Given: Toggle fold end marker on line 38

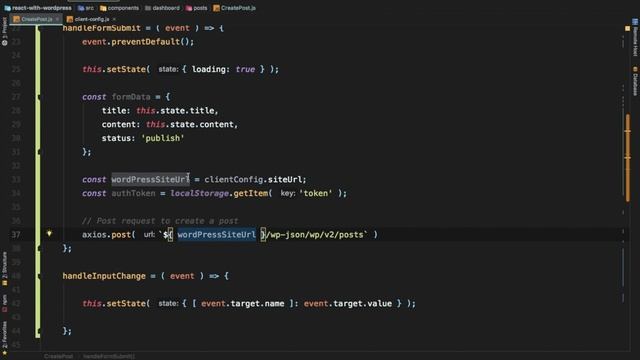Looking at the screenshot, I should (39, 248).
